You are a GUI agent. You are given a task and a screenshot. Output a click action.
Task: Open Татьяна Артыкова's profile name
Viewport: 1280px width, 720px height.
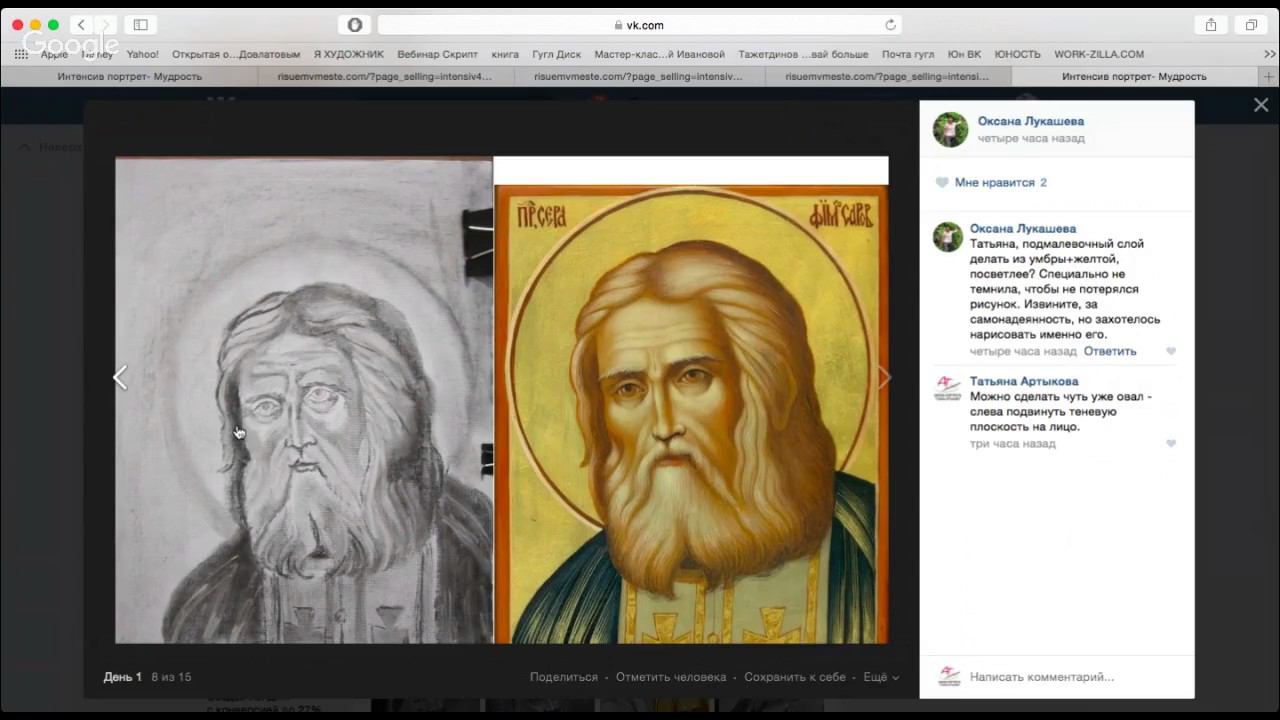click(1024, 381)
